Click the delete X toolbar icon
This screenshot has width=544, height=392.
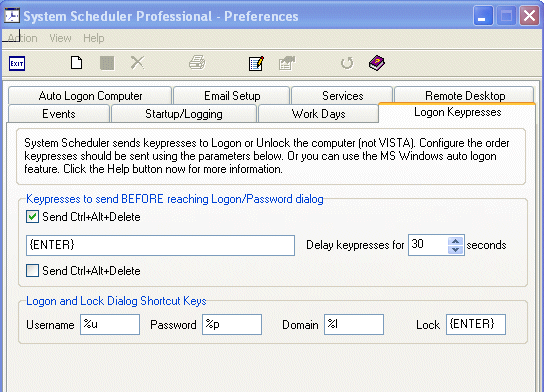pyautogui.click(x=137, y=63)
